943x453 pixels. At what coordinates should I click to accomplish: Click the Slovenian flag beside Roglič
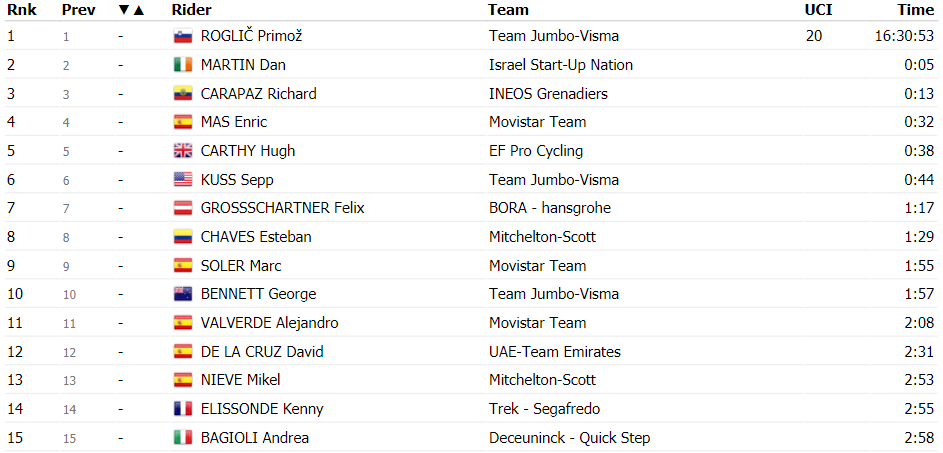click(182, 36)
